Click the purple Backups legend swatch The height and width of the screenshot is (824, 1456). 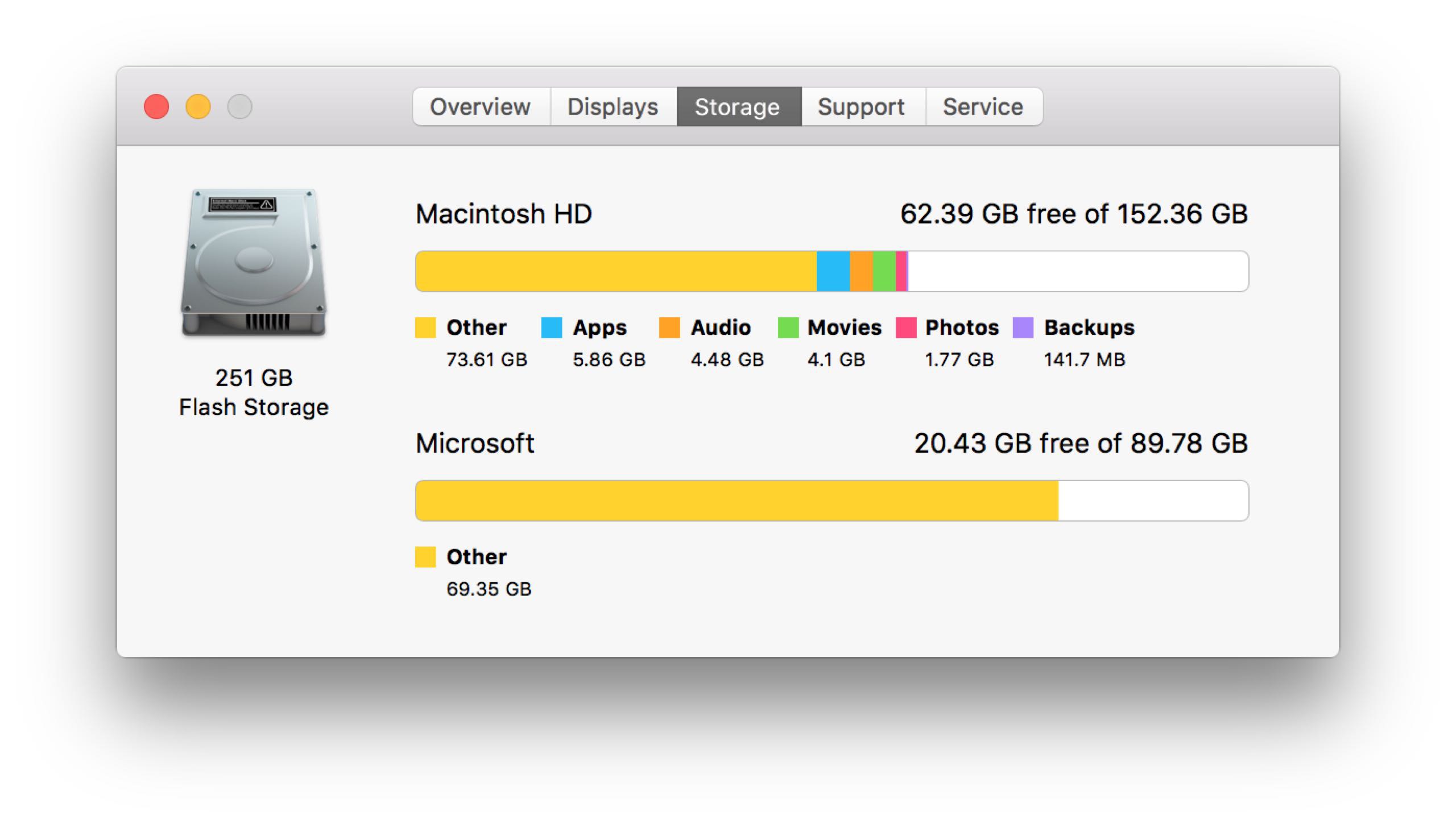pos(1023,328)
